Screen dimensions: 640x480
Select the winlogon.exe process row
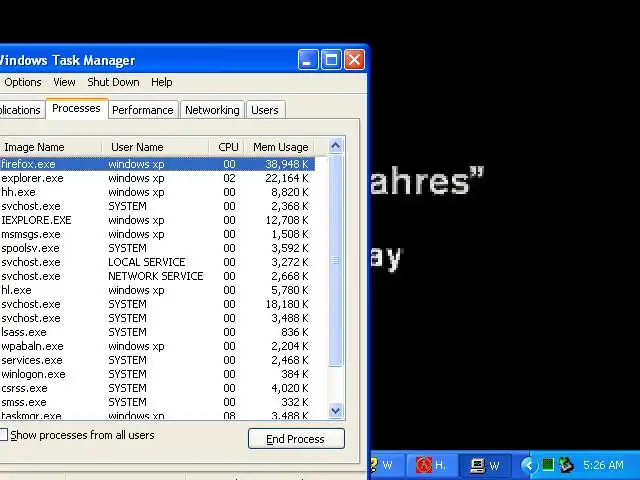tap(157, 374)
